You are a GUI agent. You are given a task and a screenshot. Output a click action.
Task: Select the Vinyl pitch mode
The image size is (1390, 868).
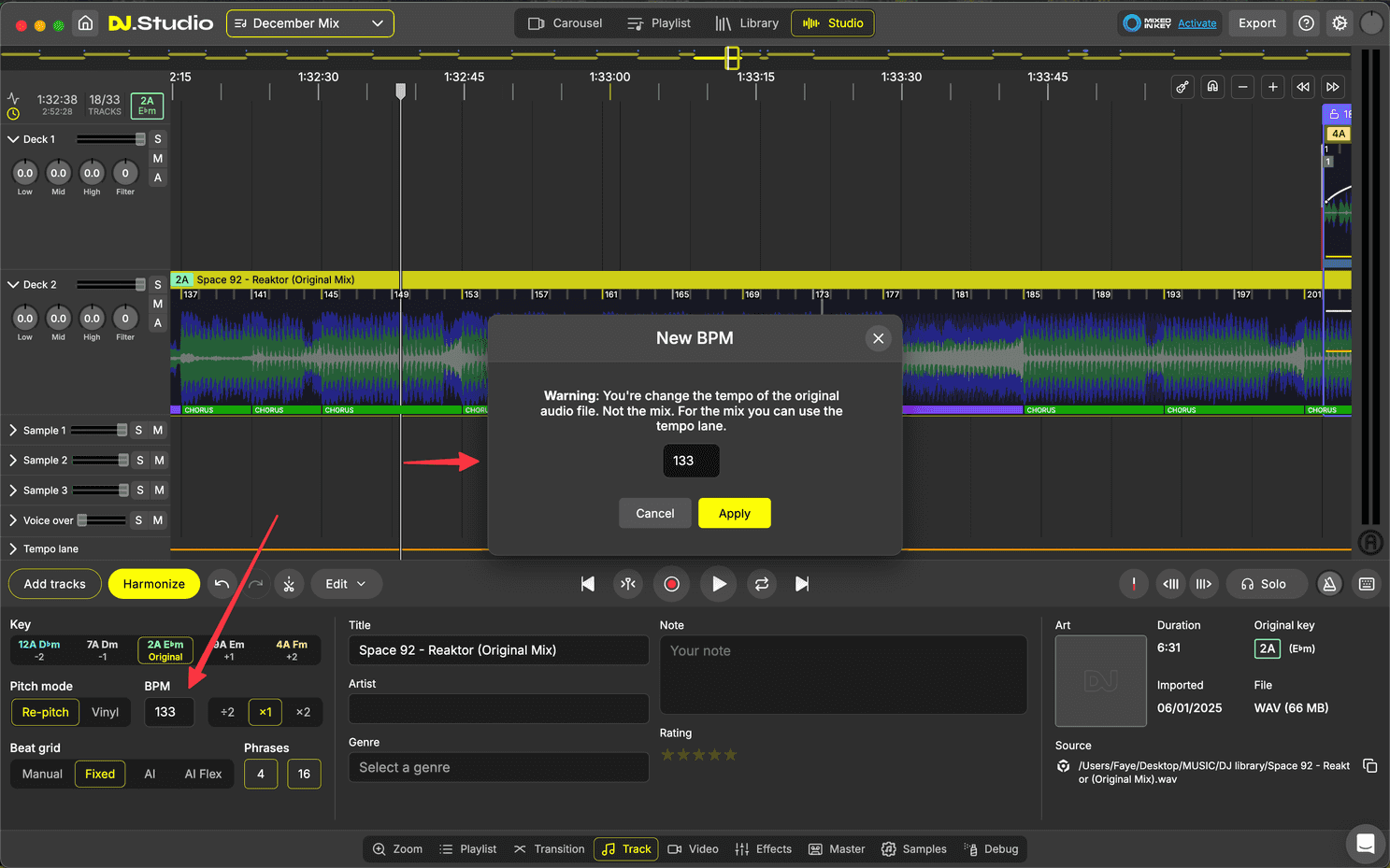point(105,712)
